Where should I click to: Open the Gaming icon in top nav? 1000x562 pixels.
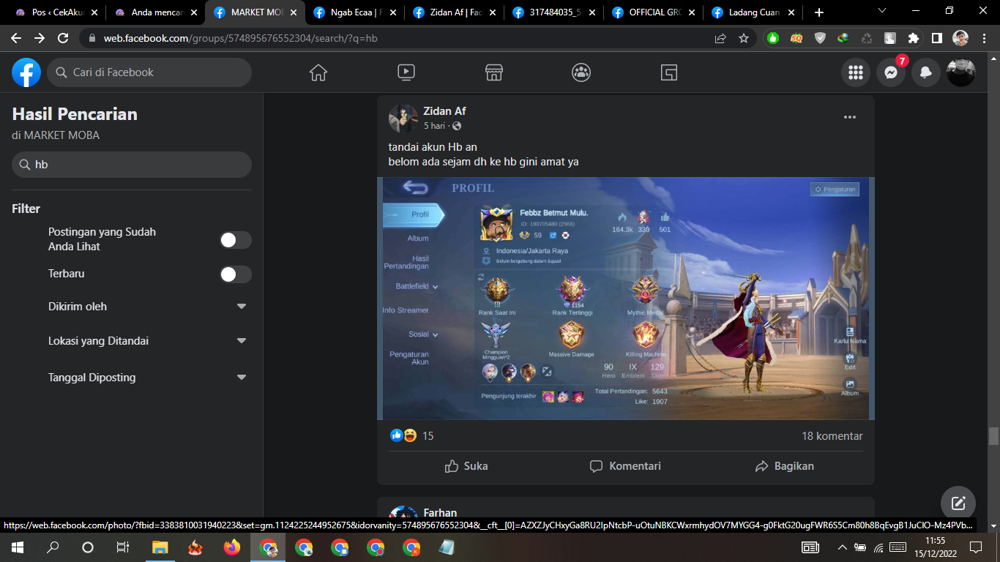coord(668,73)
